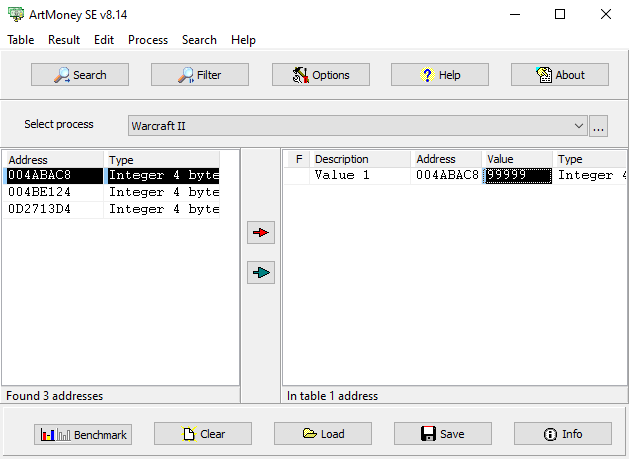This screenshot has height=459, width=629.
Task: Click the F column header in table
Action: 299,159
